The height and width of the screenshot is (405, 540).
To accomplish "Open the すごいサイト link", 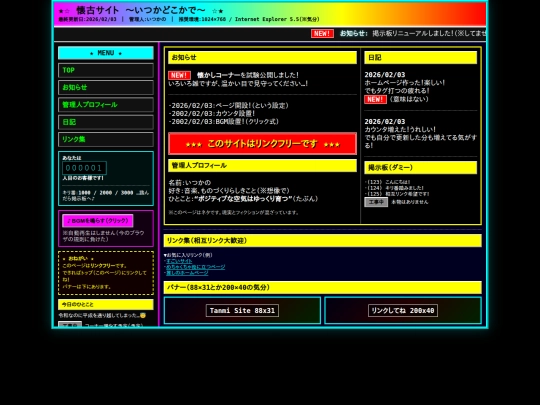I will click(x=179, y=261).
